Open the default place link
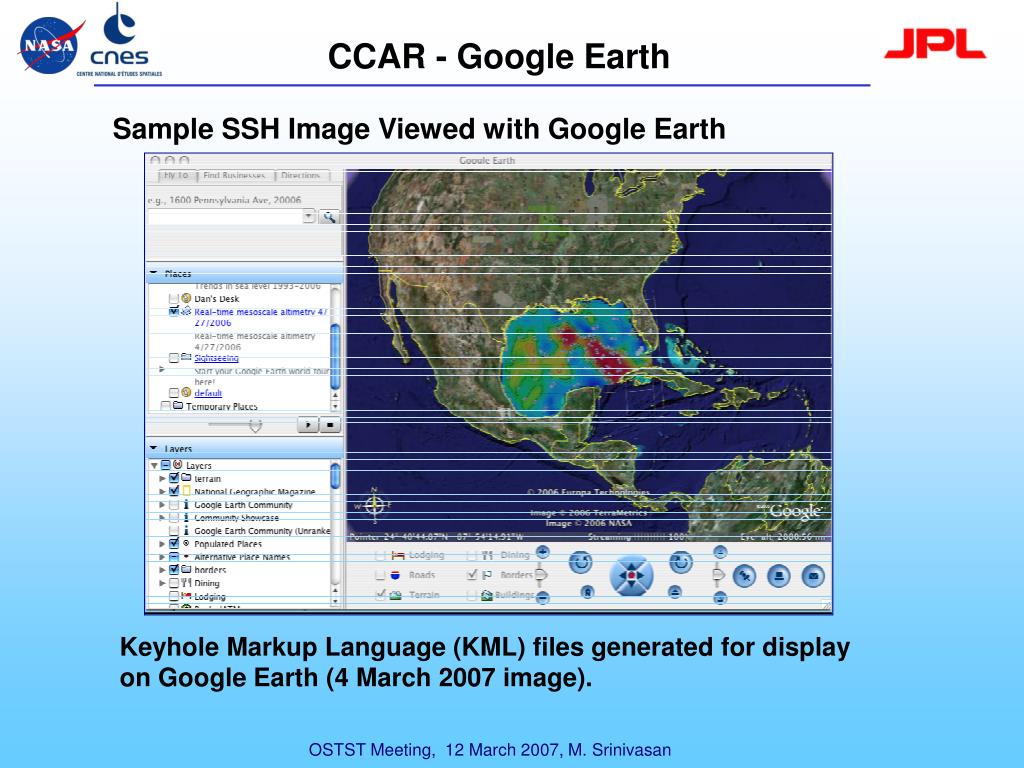The width and height of the screenshot is (1024, 768). pyautogui.click(x=208, y=392)
